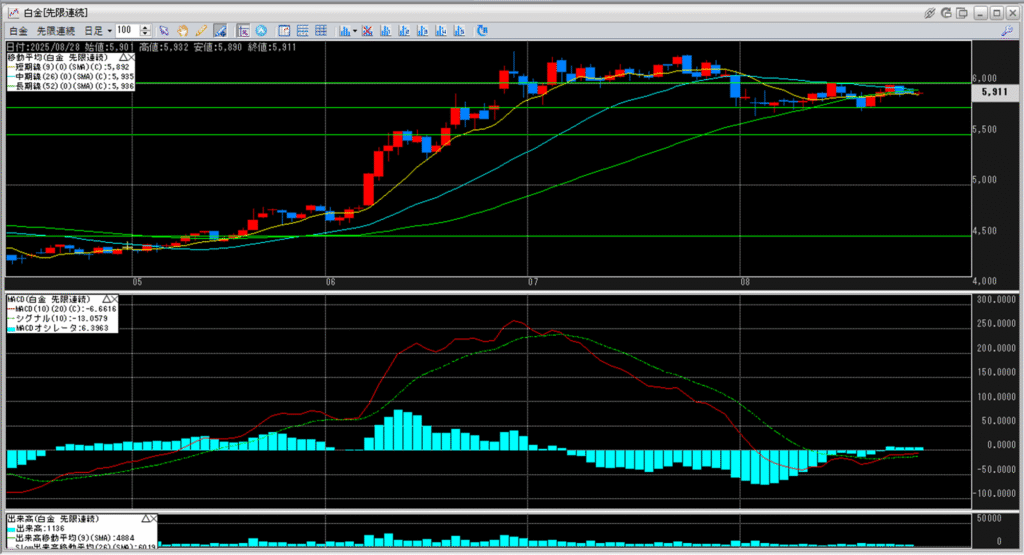Open the wrench settings icon
1024x555 pixels.
click(x=1007, y=31)
